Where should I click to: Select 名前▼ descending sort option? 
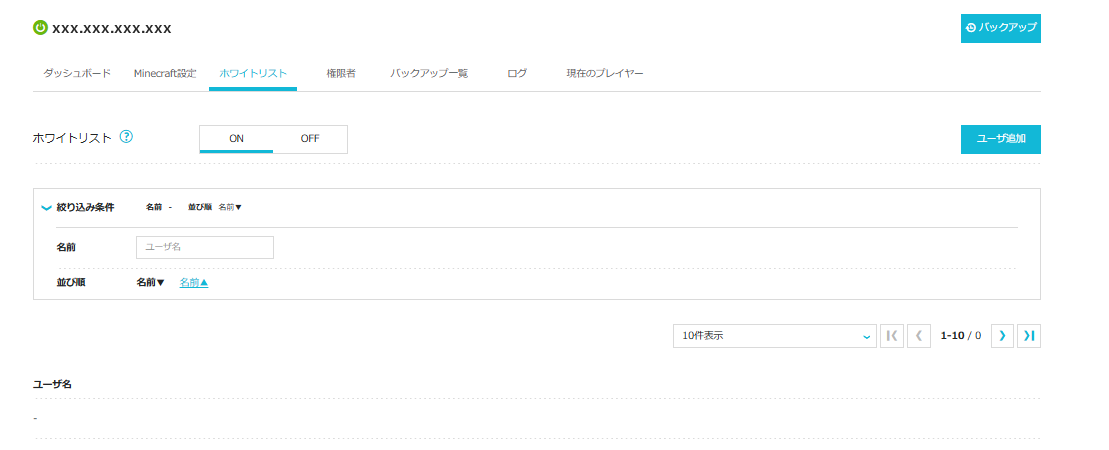[x=151, y=282]
